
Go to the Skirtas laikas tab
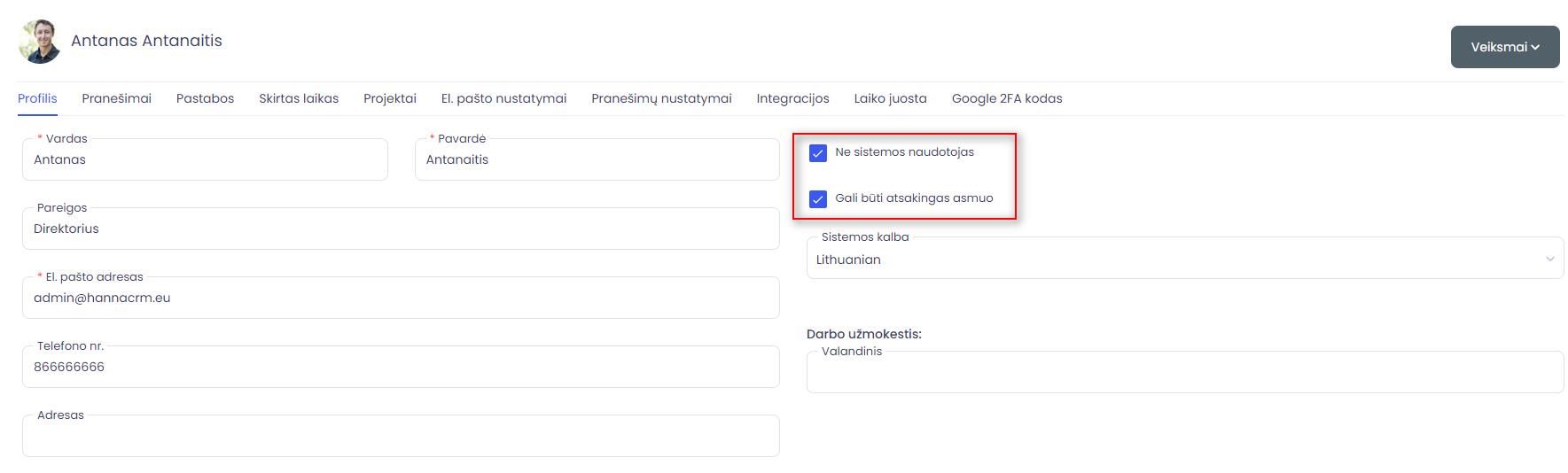pyautogui.click(x=299, y=98)
